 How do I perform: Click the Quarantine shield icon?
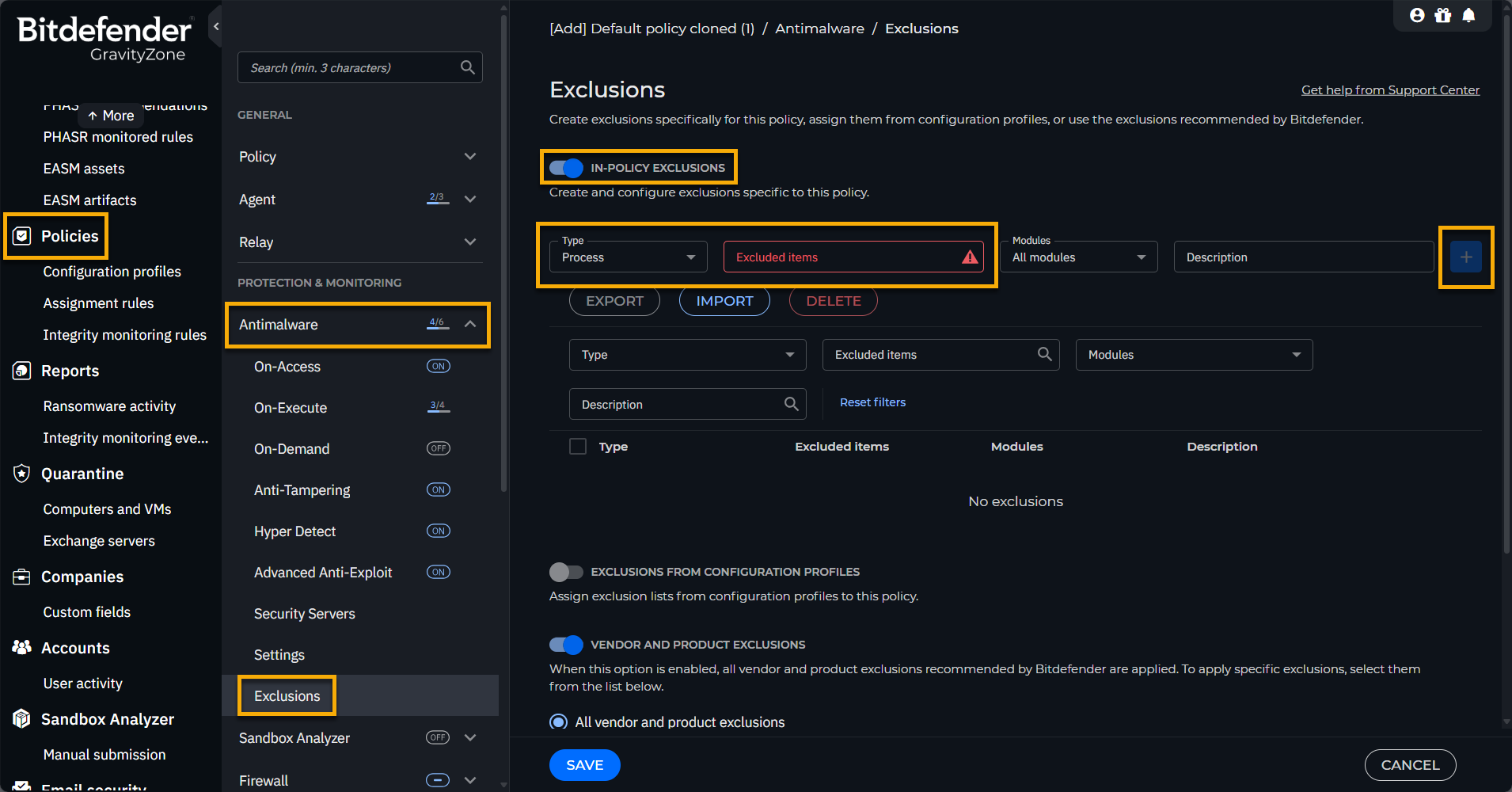21,474
